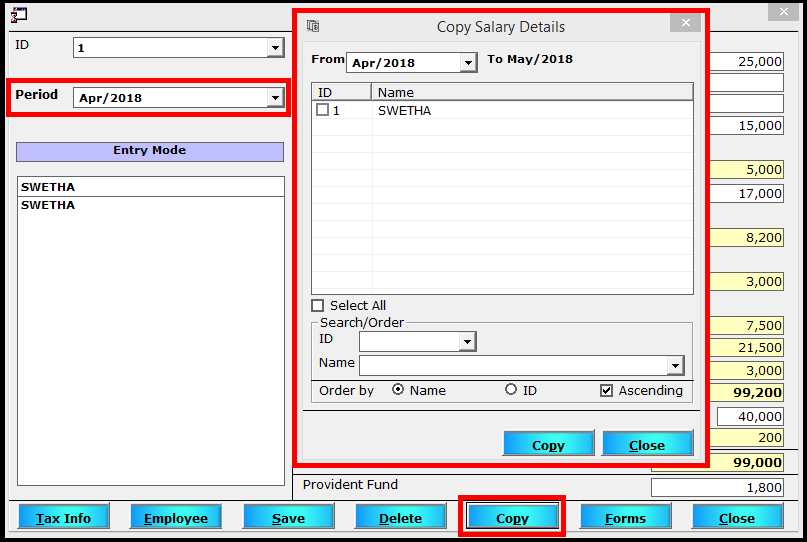The image size is (807, 542).
Task: Open Forms
Action: tap(625, 517)
